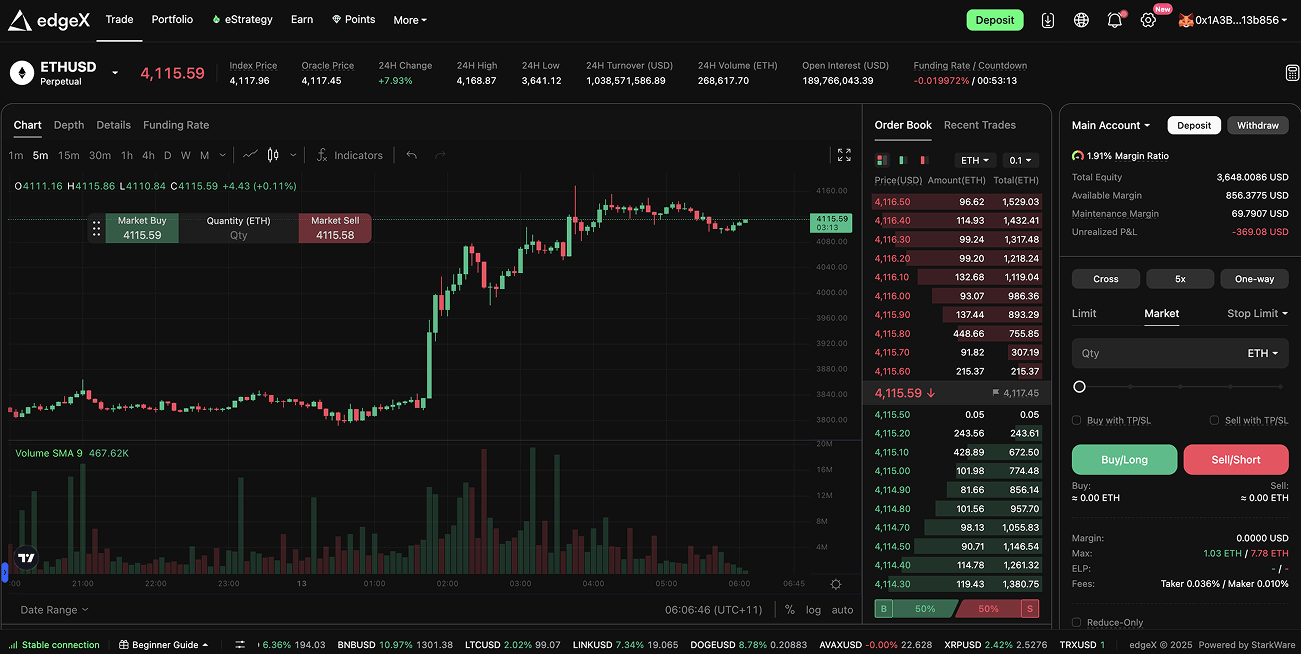Switch to the Funding Rate tab
Screen dimensions: 1301x654
pyautogui.click(x=176, y=125)
